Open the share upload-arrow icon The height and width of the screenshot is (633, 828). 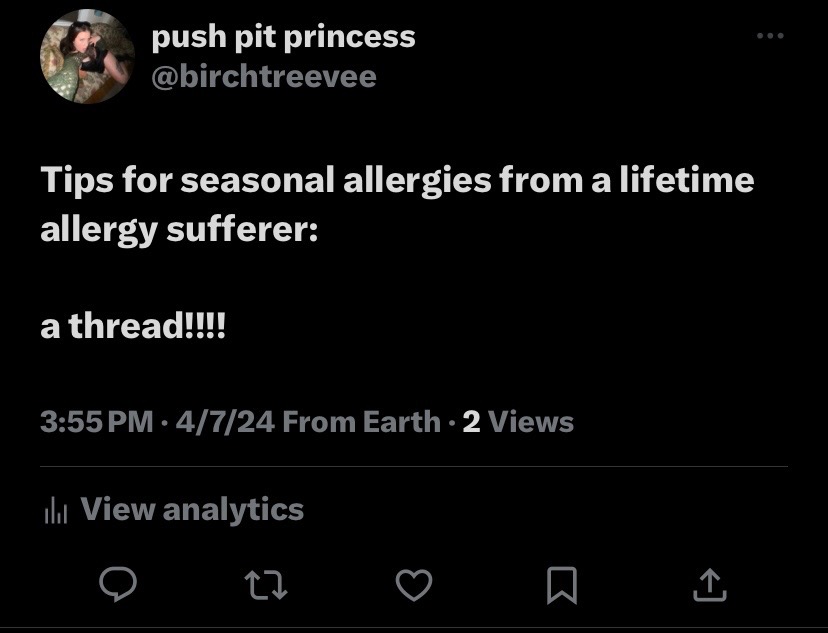coord(710,585)
